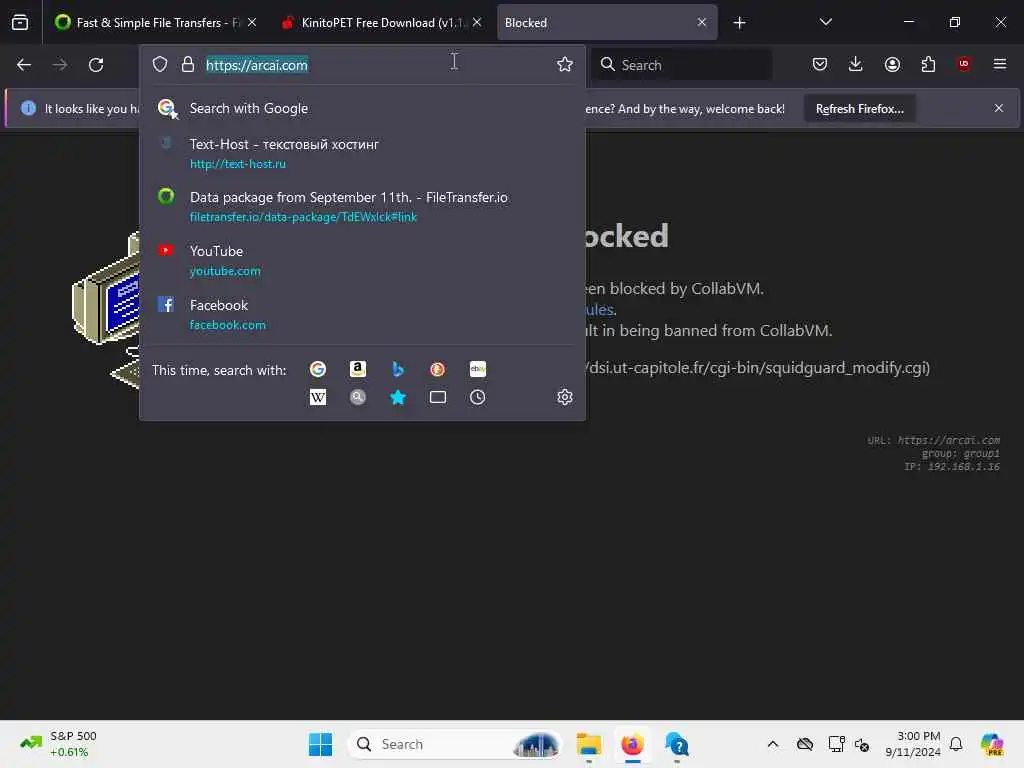Pick the Facebook suggestion
The height and width of the screenshot is (768, 1024).
click(362, 314)
